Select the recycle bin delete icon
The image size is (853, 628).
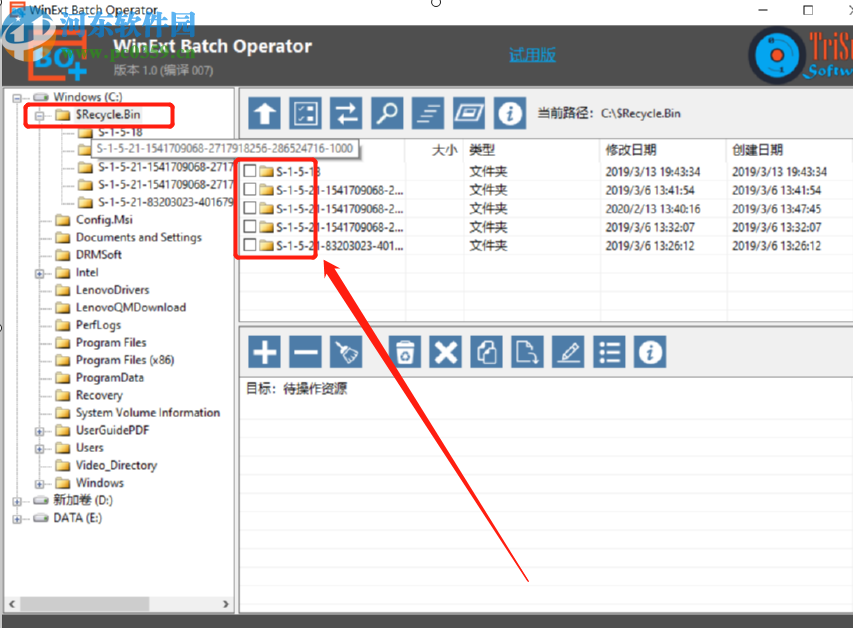pos(405,351)
